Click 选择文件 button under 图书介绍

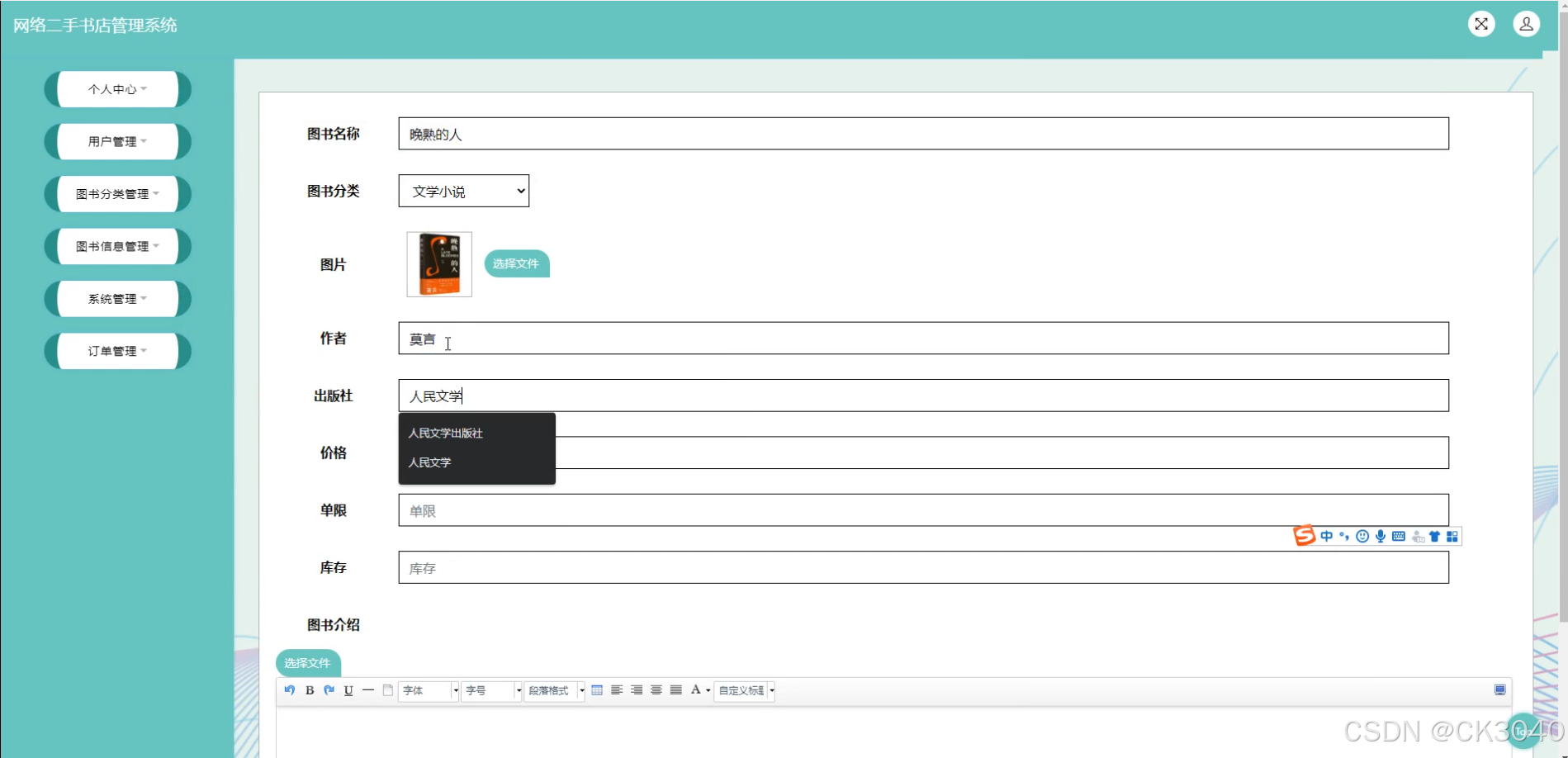coord(308,663)
